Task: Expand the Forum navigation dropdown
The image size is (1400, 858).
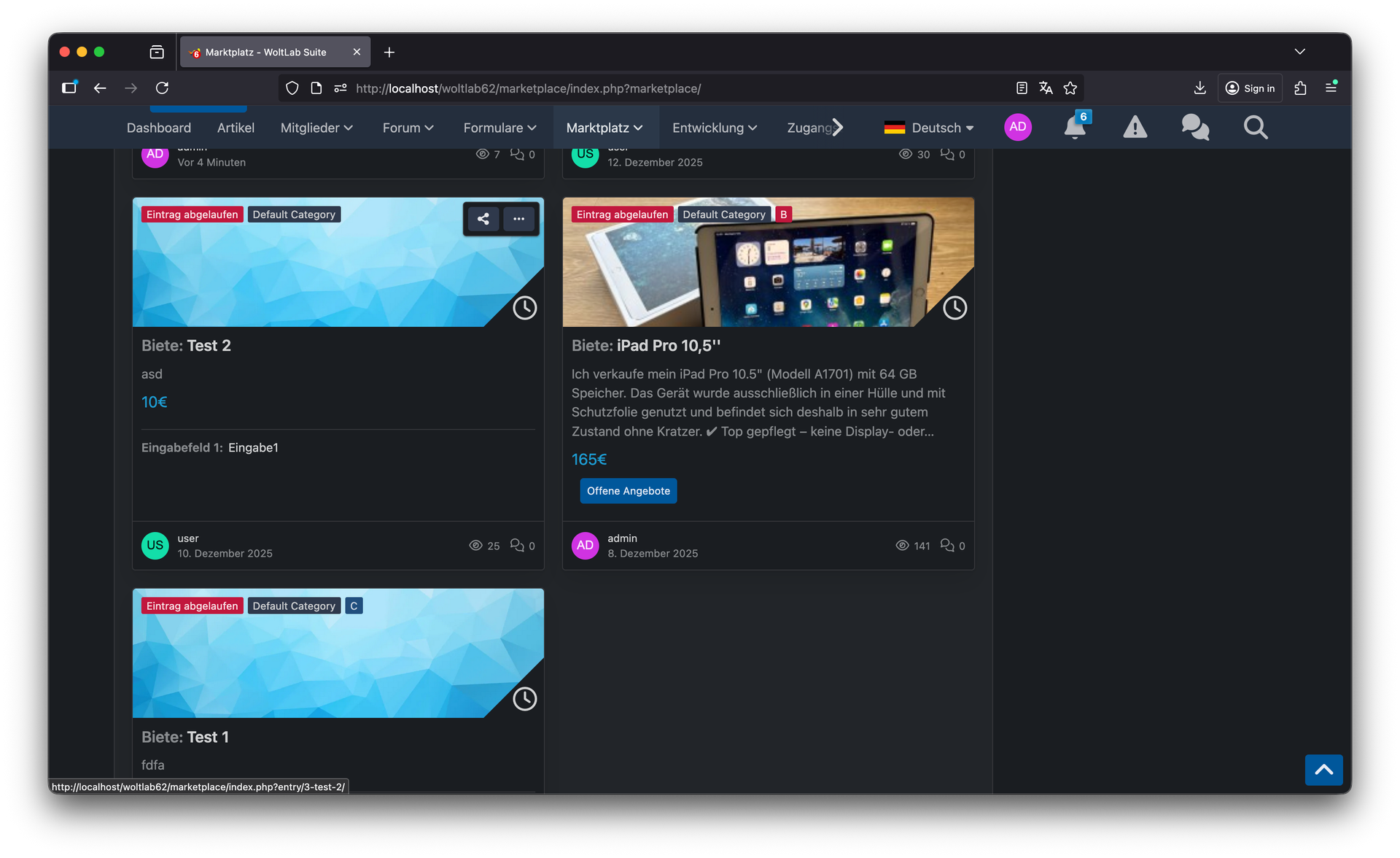Action: click(408, 128)
